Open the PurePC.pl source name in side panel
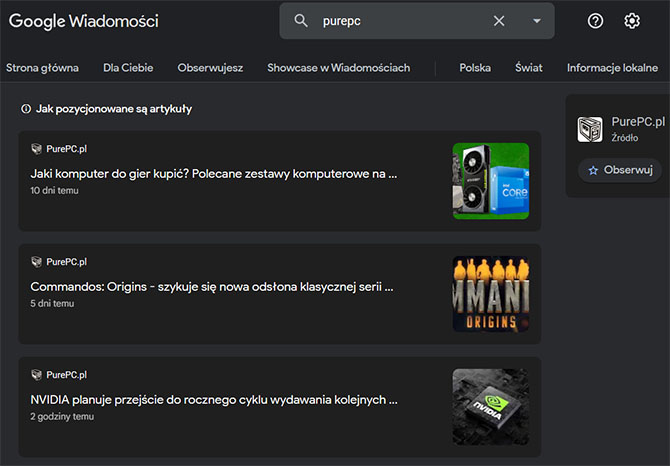This screenshot has width=670, height=466. pos(638,122)
